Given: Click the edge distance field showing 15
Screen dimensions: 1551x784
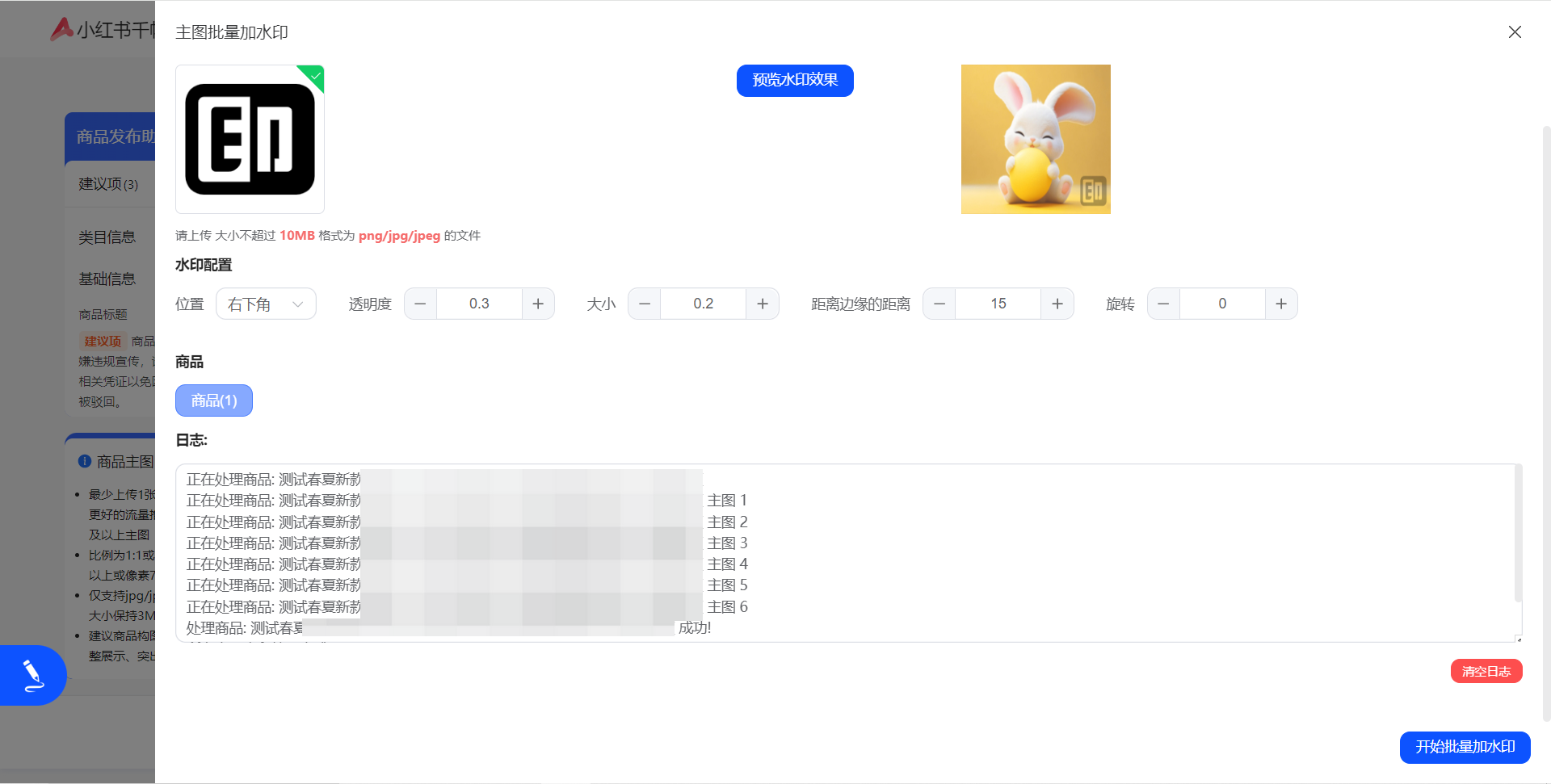Looking at the screenshot, I should 998,304.
